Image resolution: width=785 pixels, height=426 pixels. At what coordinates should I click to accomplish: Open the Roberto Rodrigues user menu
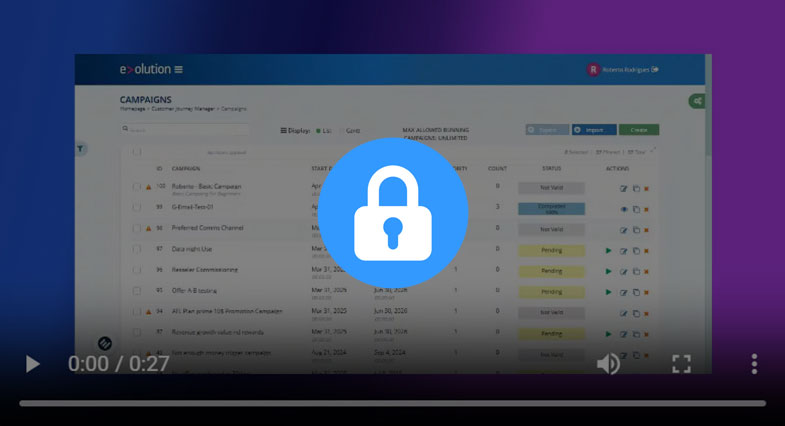pos(624,70)
